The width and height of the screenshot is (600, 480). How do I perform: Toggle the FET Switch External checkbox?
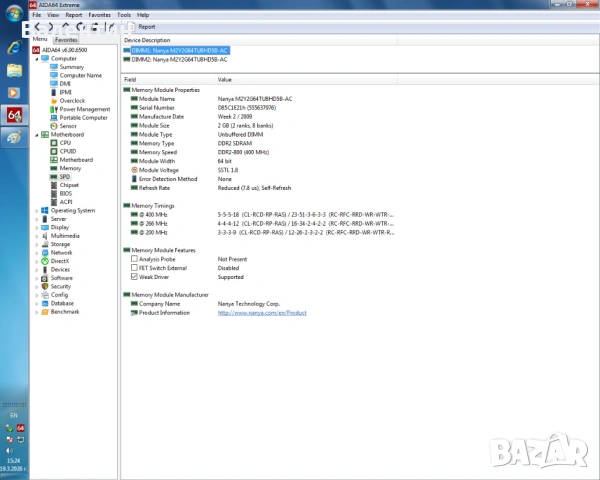click(134, 268)
